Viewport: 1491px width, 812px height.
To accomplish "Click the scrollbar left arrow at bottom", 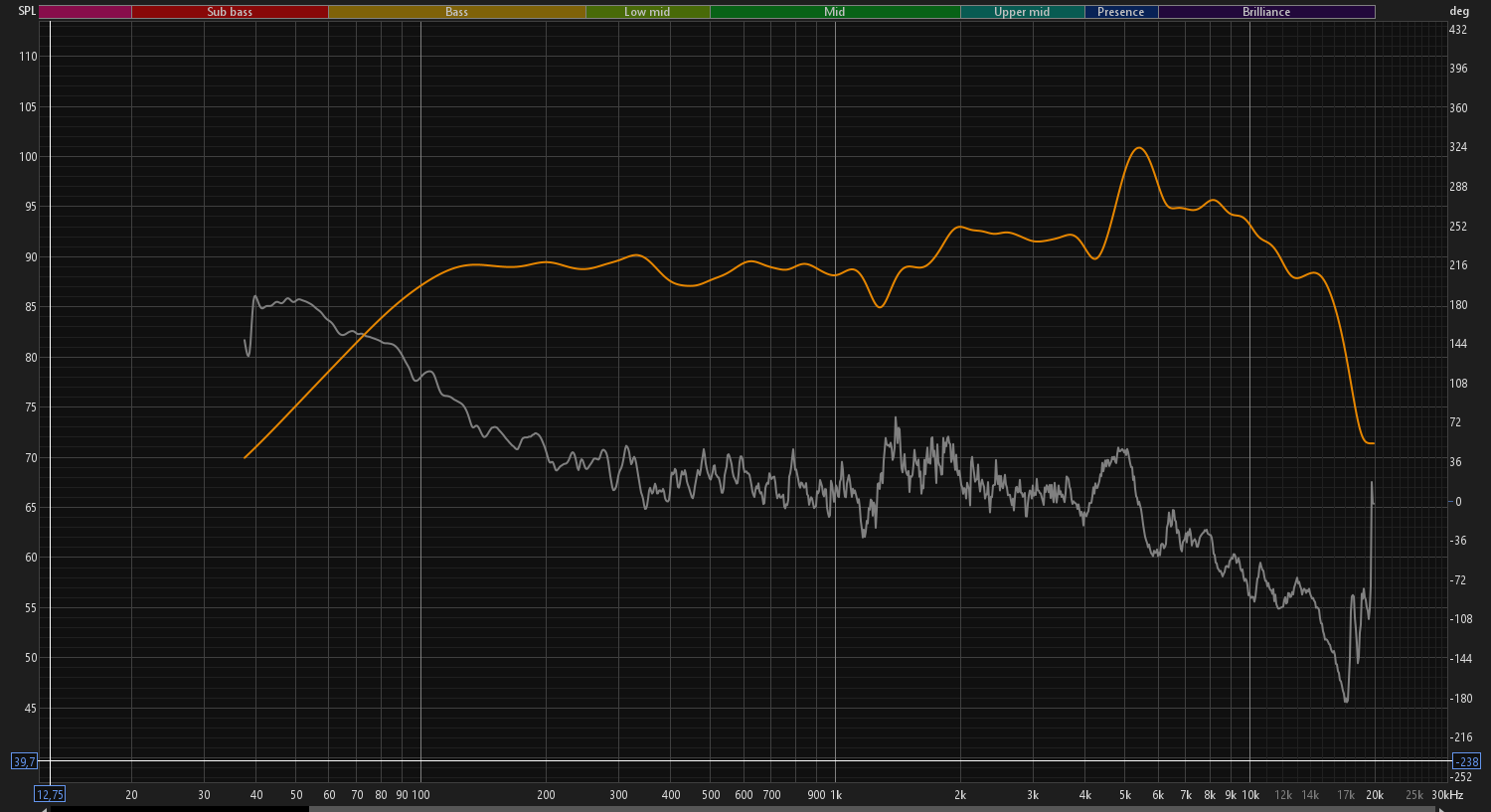I will (x=43, y=808).
